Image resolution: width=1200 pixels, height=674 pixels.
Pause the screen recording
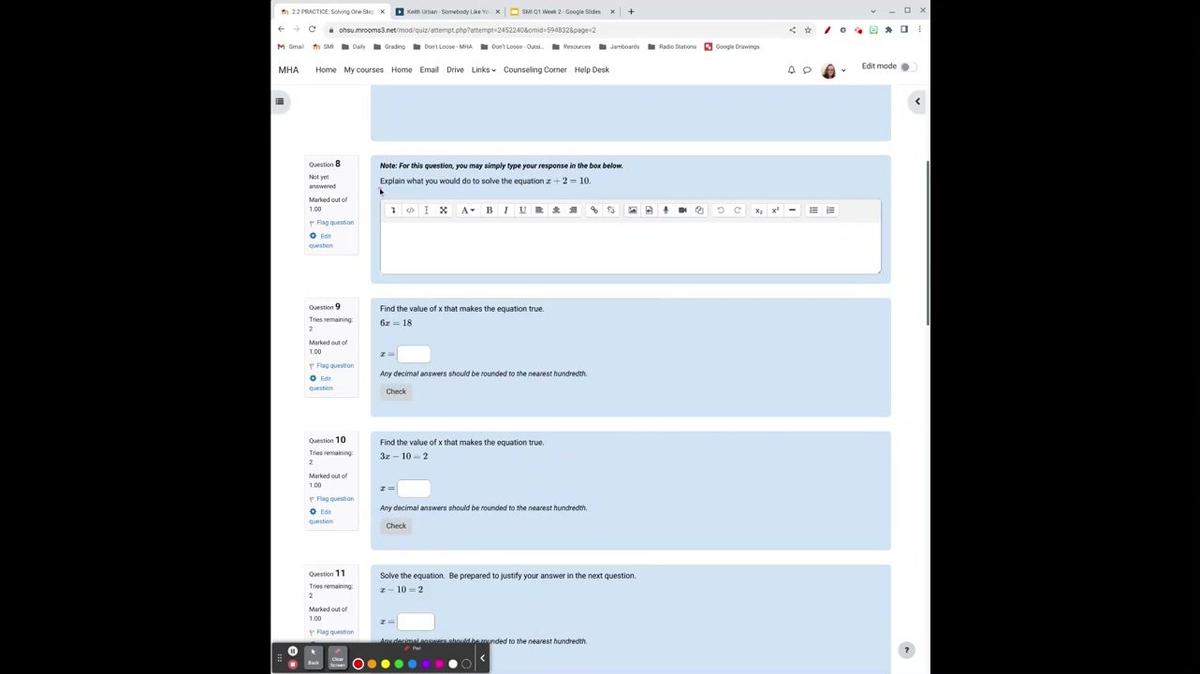click(293, 651)
